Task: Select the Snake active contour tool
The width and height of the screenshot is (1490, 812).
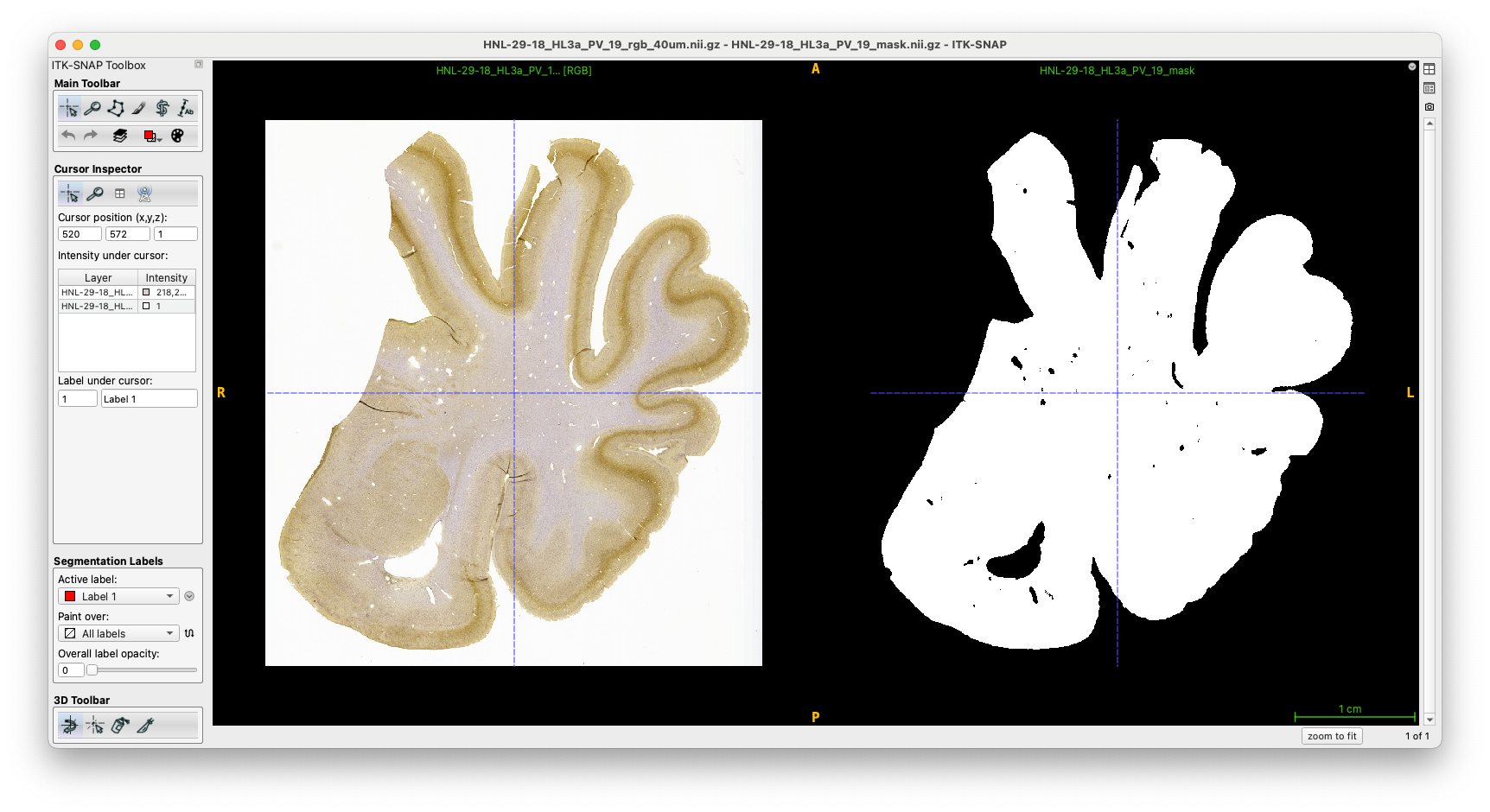Action: pyautogui.click(x=162, y=108)
